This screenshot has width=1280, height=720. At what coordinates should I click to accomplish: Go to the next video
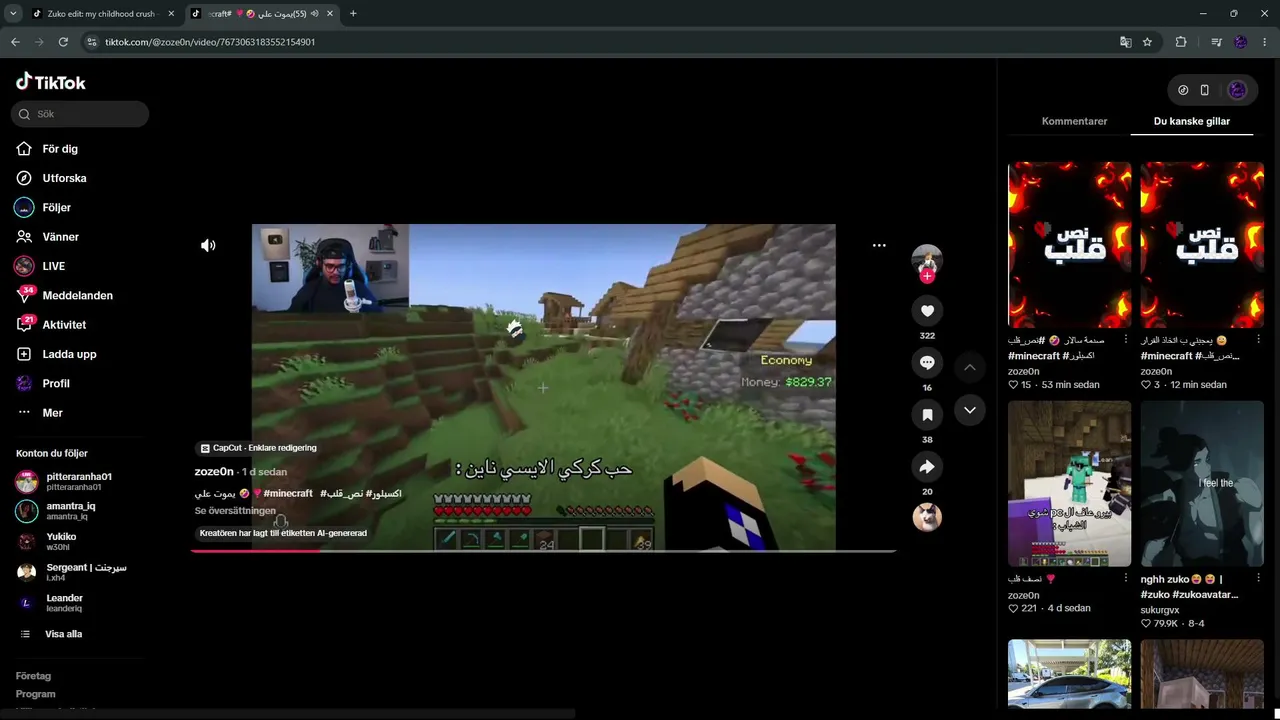969,410
